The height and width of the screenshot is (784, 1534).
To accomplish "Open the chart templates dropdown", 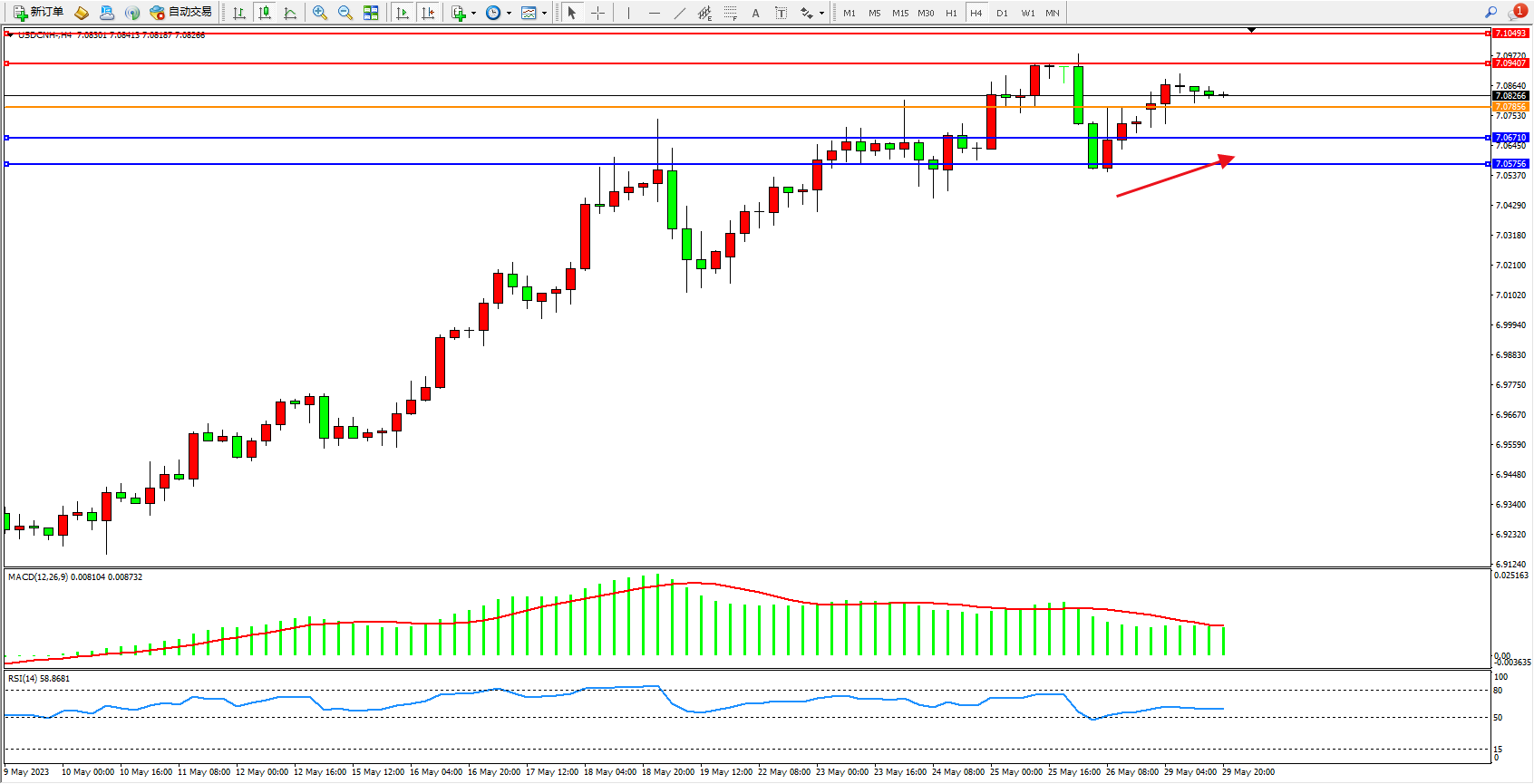I will [x=544, y=14].
